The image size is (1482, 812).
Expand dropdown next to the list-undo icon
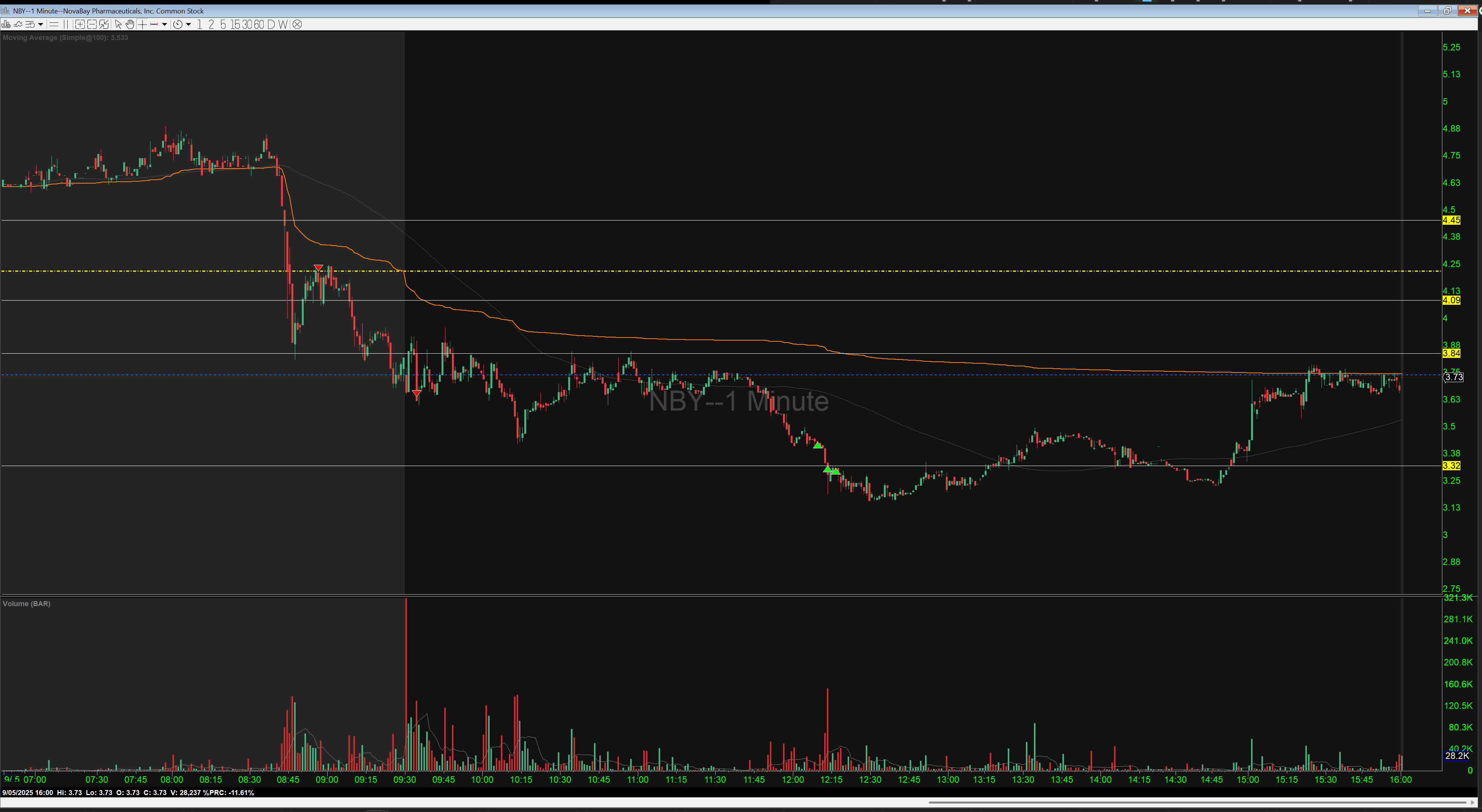coord(40,24)
